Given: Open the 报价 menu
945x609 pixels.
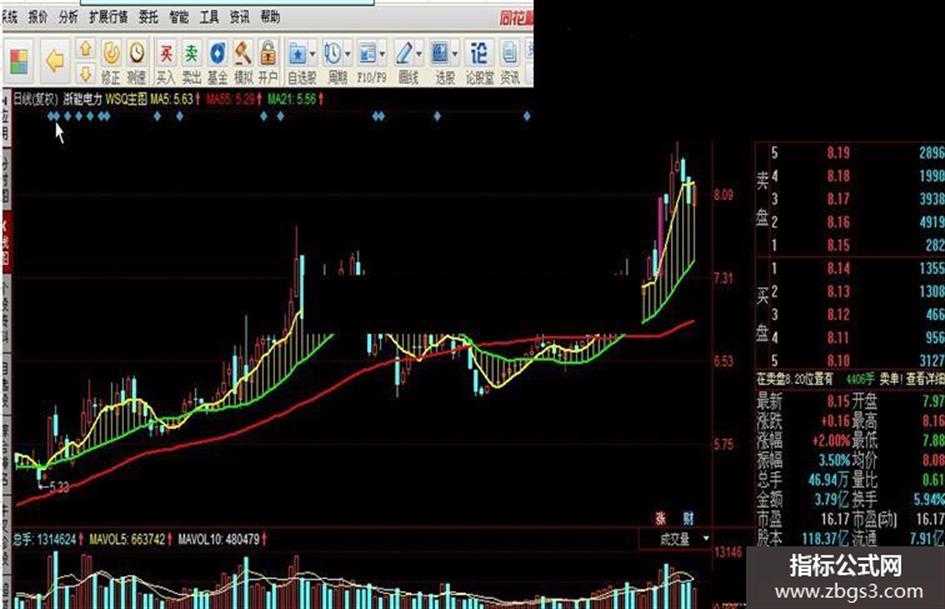Looking at the screenshot, I should click(38, 17).
